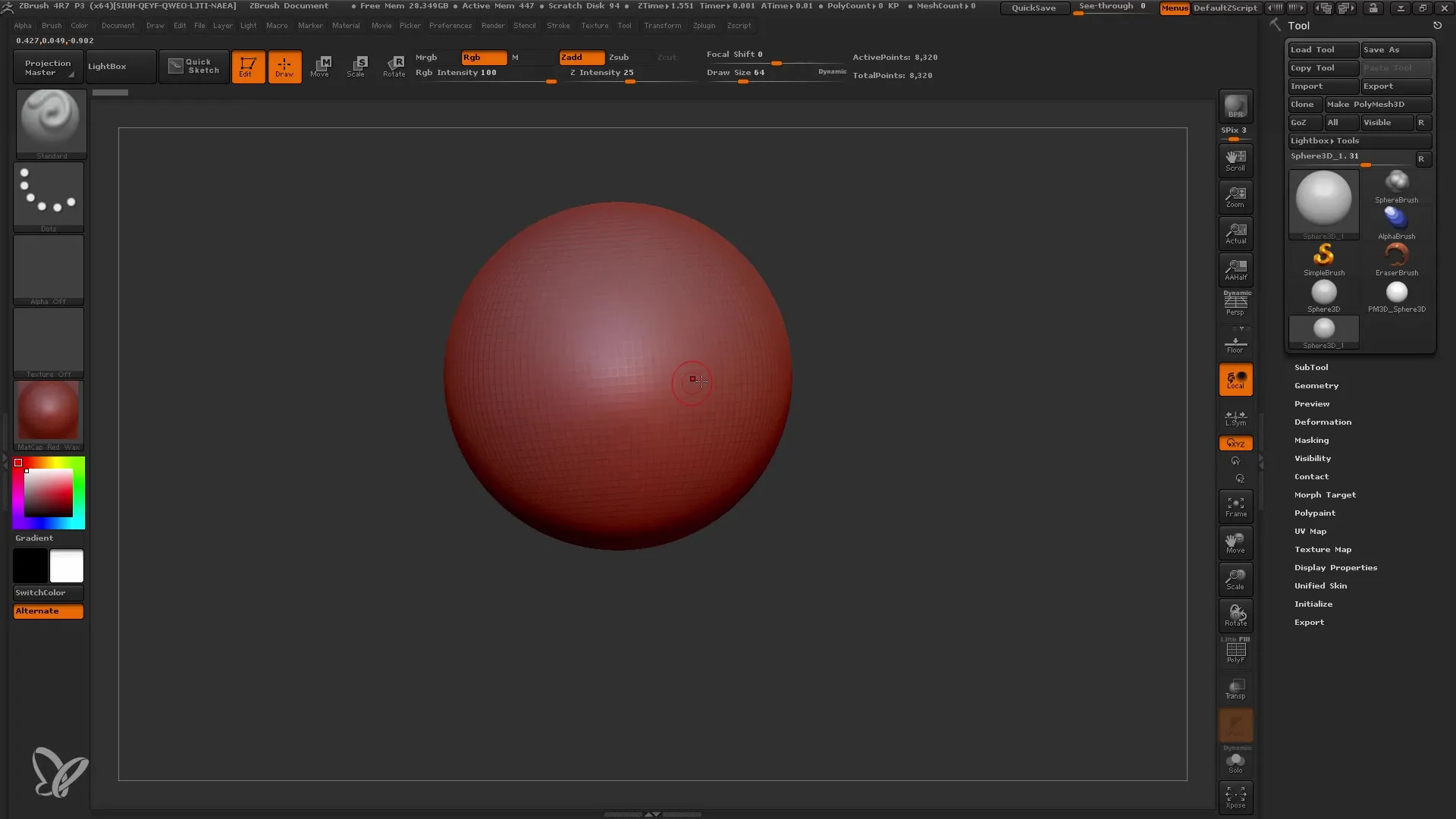Toggle XYZ rotation mode
Image resolution: width=1456 pixels, height=819 pixels.
tap(1235, 443)
